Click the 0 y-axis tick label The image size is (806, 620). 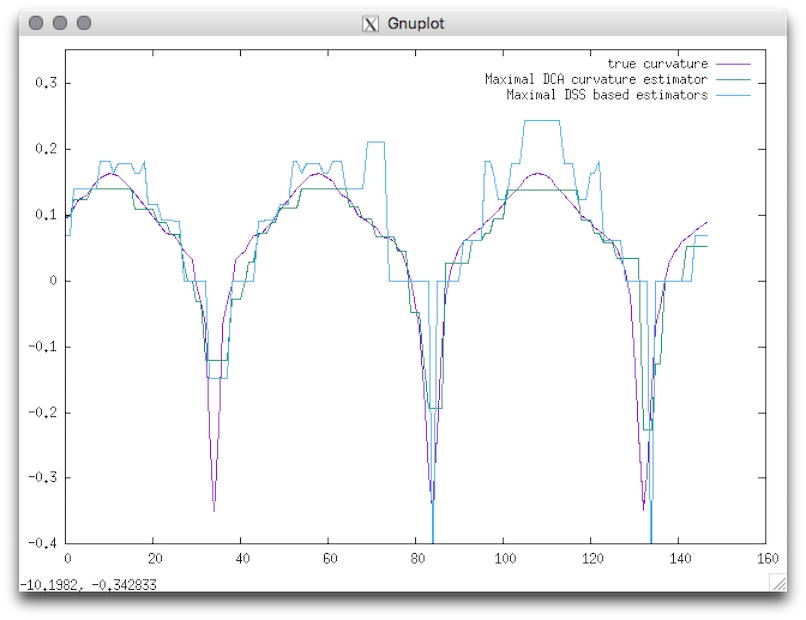click(52, 281)
